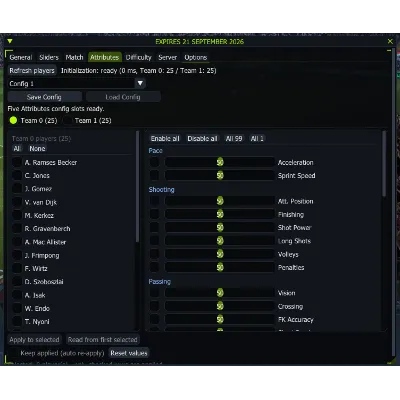
Task: Select Team 0 (25) radio button
Action: tap(13, 121)
